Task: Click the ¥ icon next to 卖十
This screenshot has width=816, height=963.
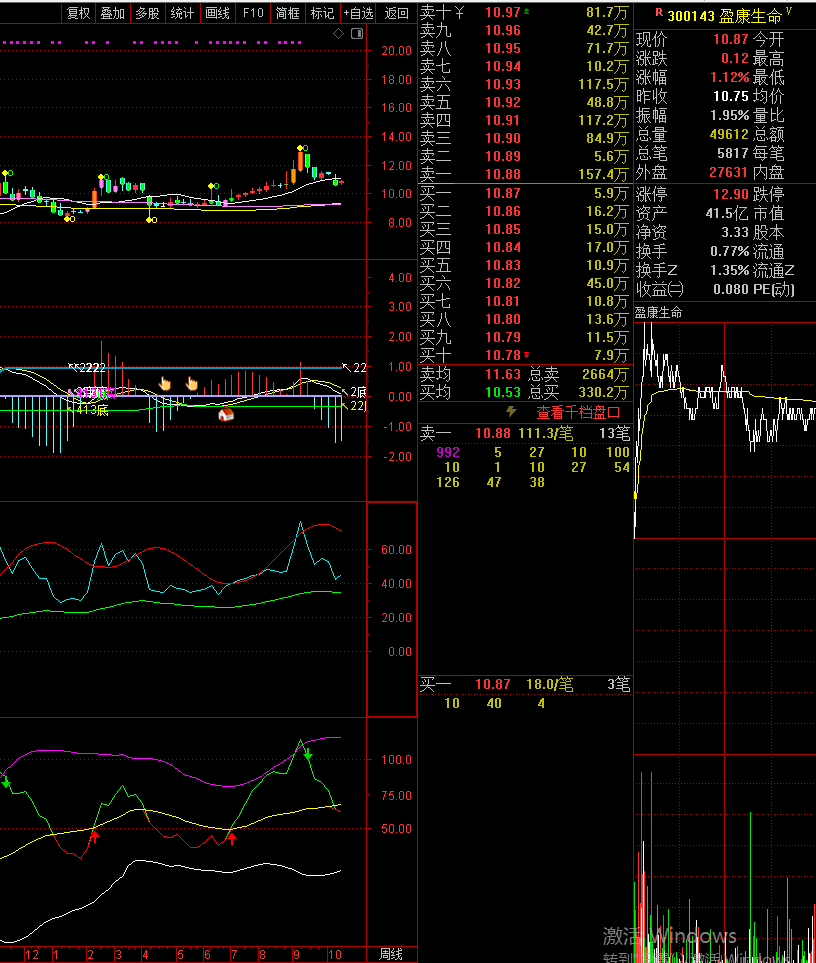Action: point(459,13)
